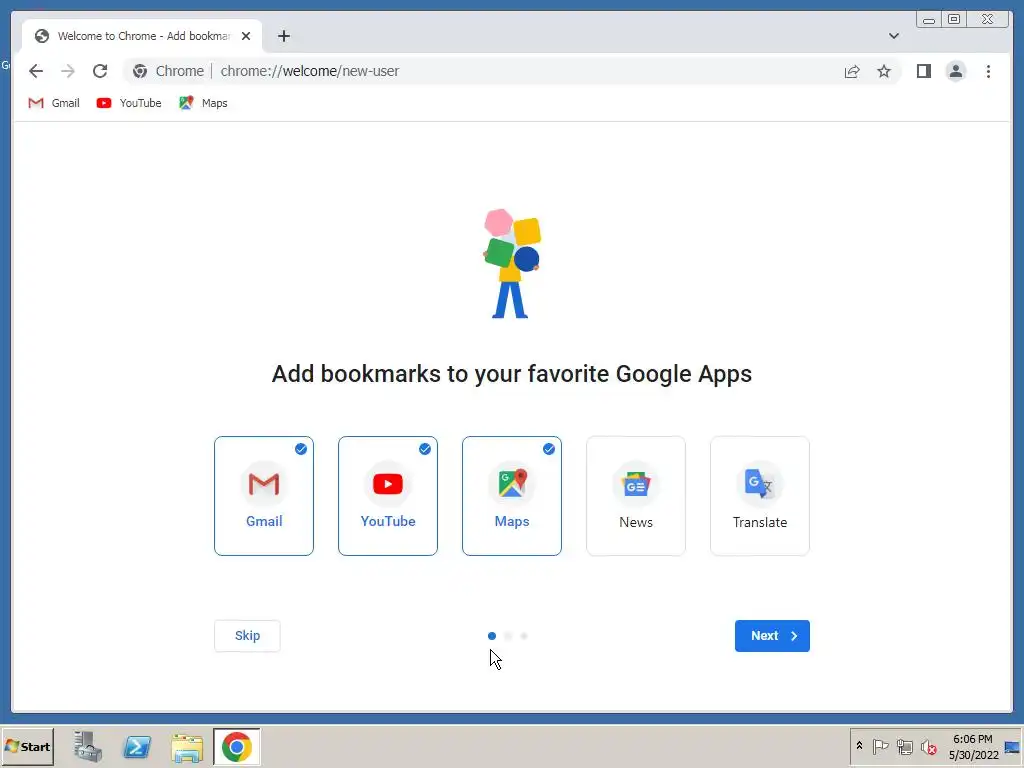
Task: Deselect the YouTube app card
Action: (x=388, y=496)
